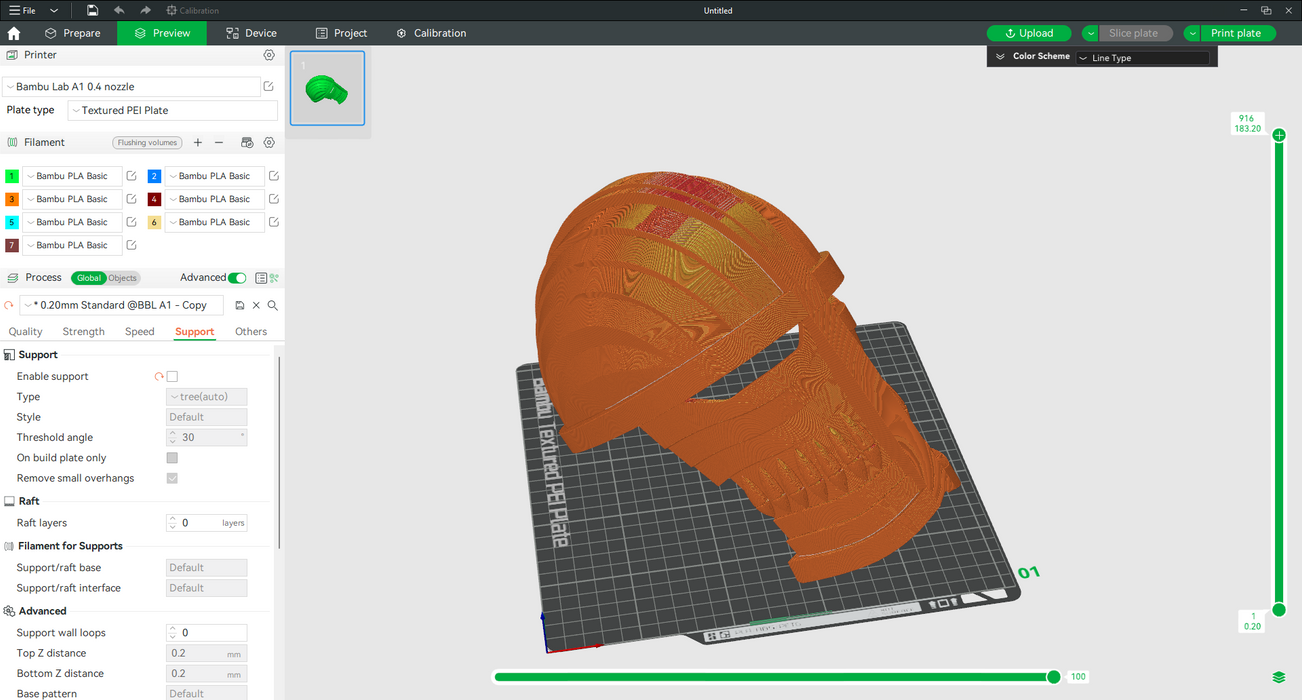Click the Home icon in the top bar
Screen dimensions: 1302x700
point(14,33)
